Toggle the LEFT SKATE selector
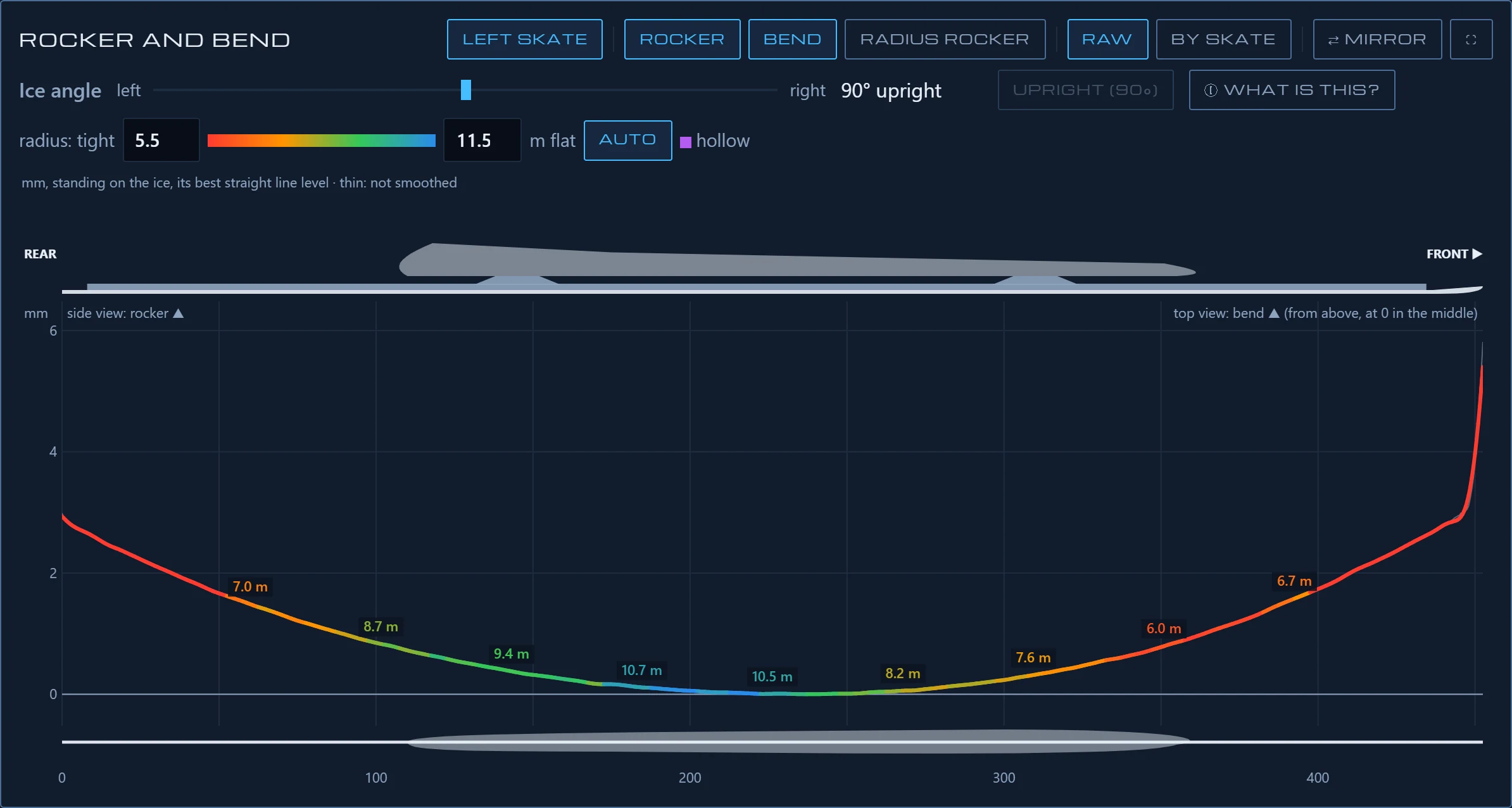Screen dimensions: 1512x808 (524, 39)
